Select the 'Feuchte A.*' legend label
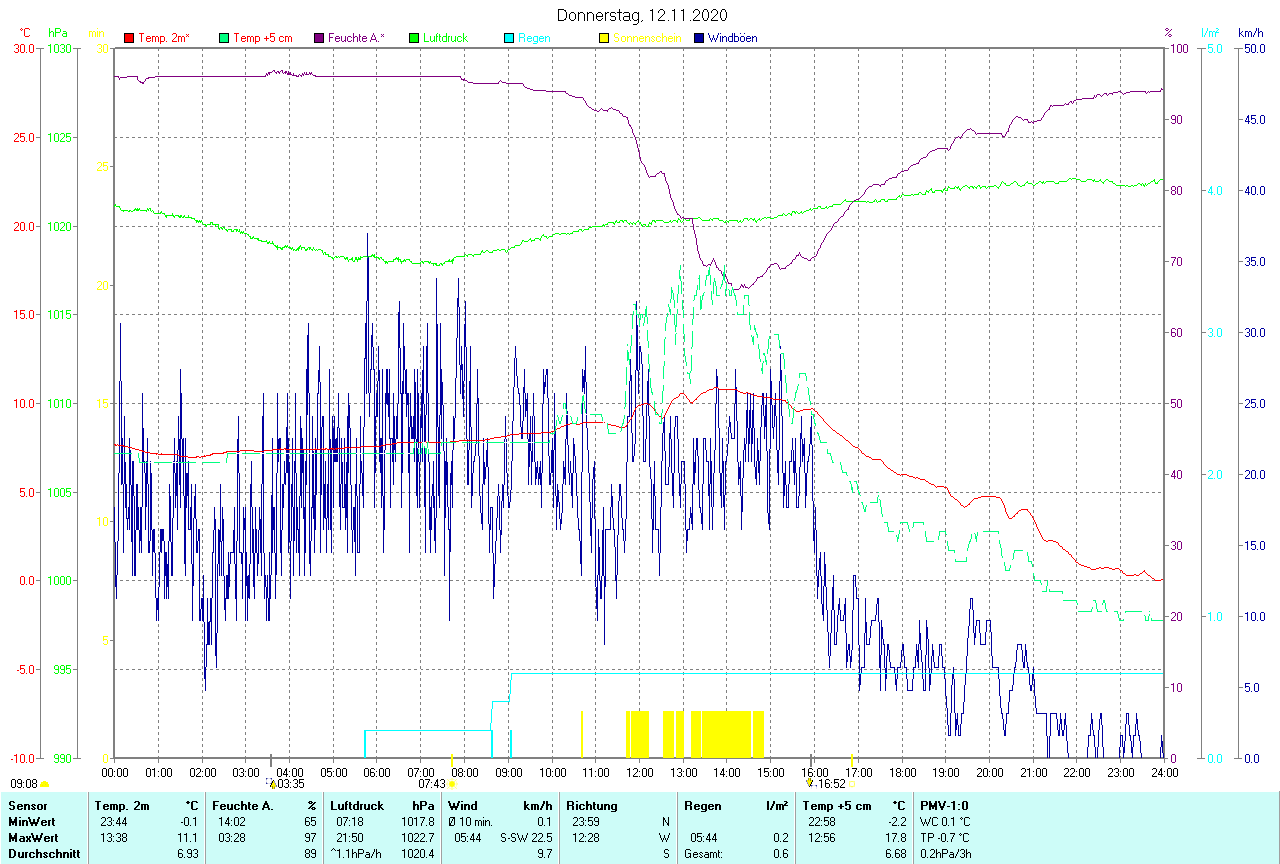Image resolution: width=1280 pixels, height=864 pixels. 356,38
